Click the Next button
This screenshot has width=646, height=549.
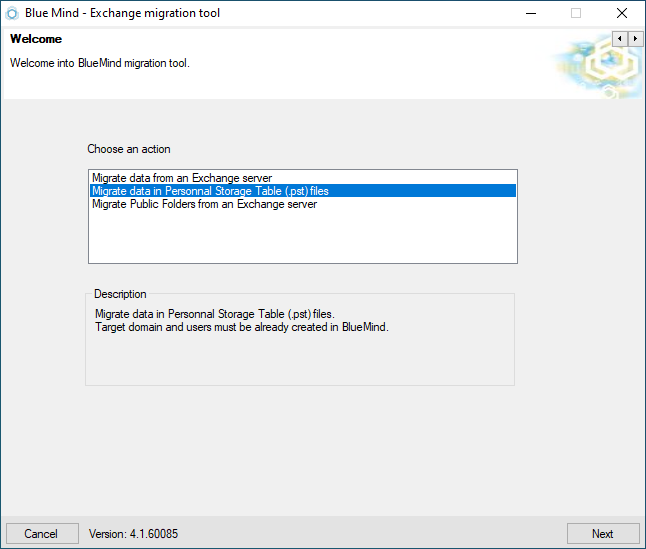click(603, 534)
